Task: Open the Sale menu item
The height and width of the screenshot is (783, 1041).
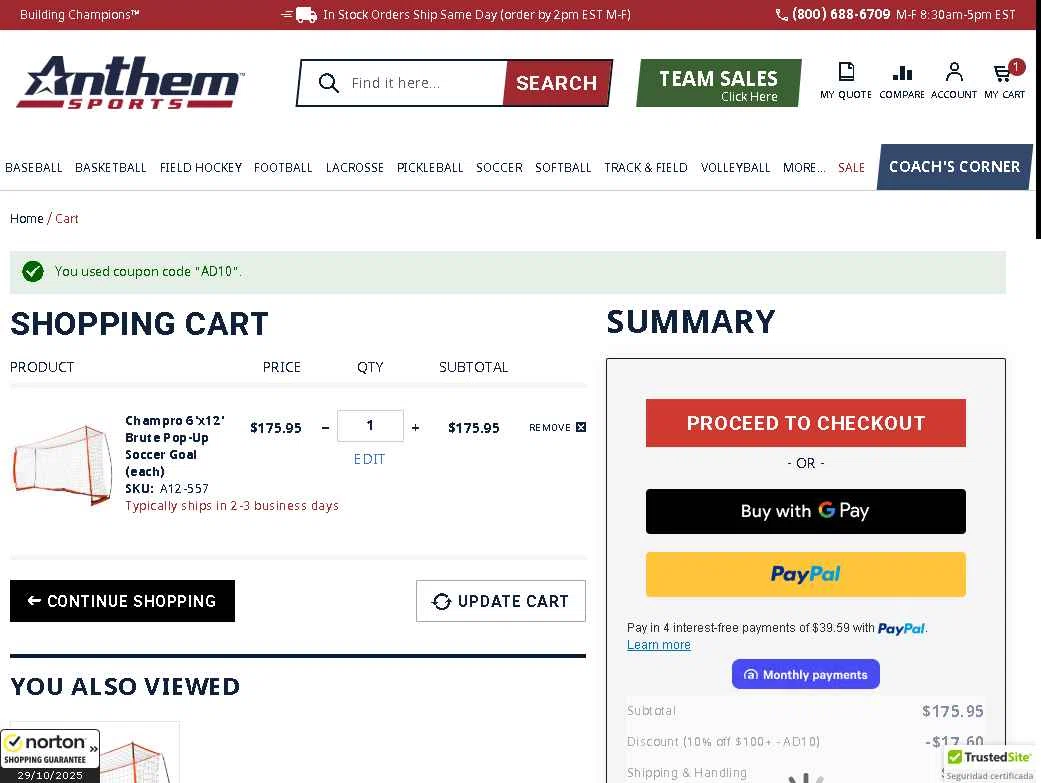Action: [851, 167]
